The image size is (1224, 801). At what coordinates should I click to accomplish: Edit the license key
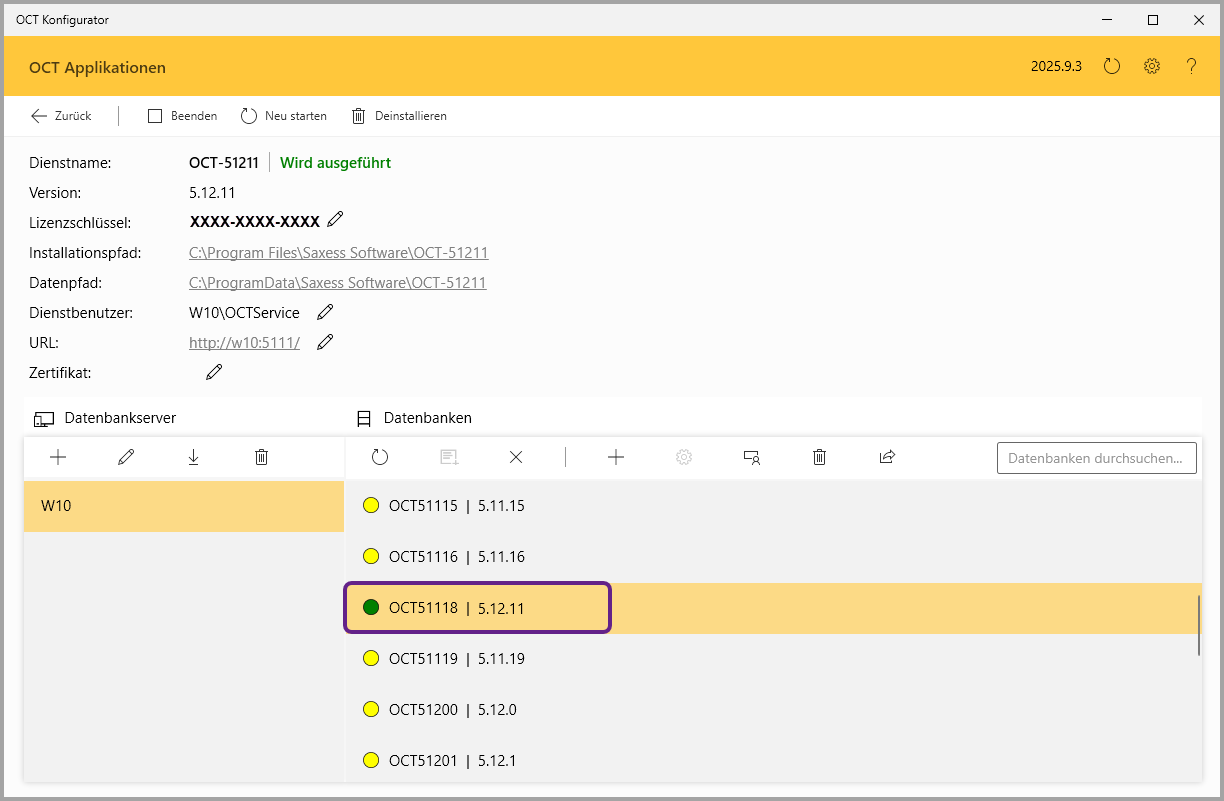pyautogui.click(x=336, y=220)
